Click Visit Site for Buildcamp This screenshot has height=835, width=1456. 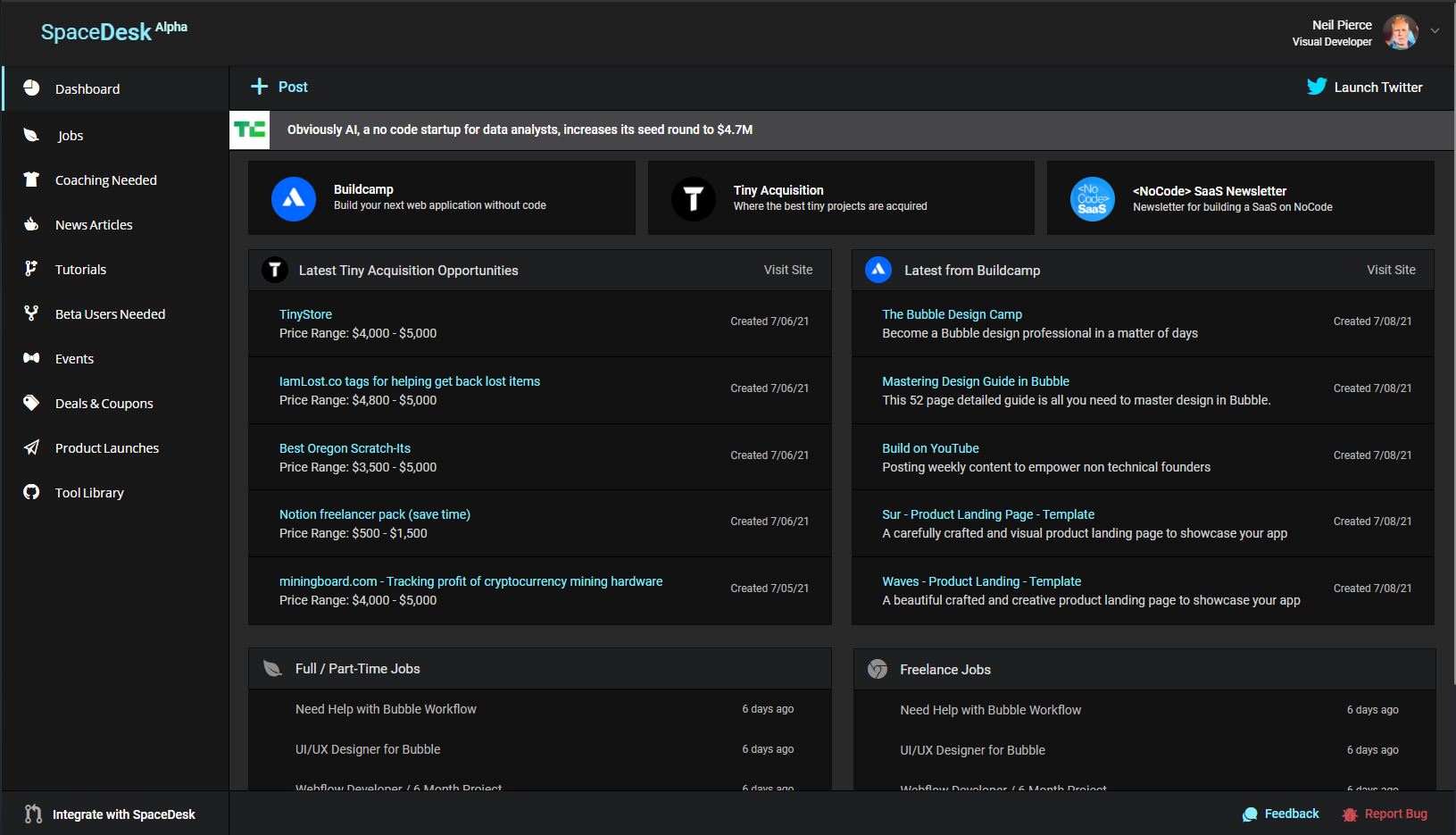(x=1391, y=270)
